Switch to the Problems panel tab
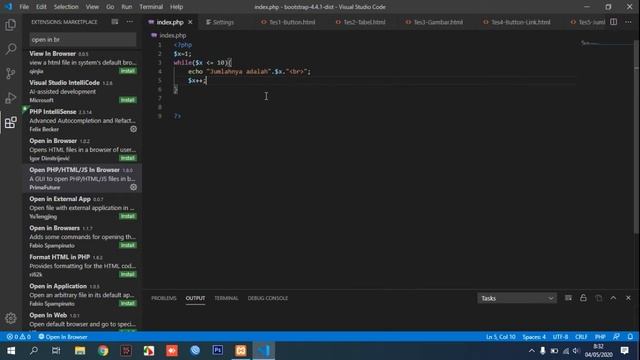Image resolution: width=640 pixels, height=360 pixels. 164,298
